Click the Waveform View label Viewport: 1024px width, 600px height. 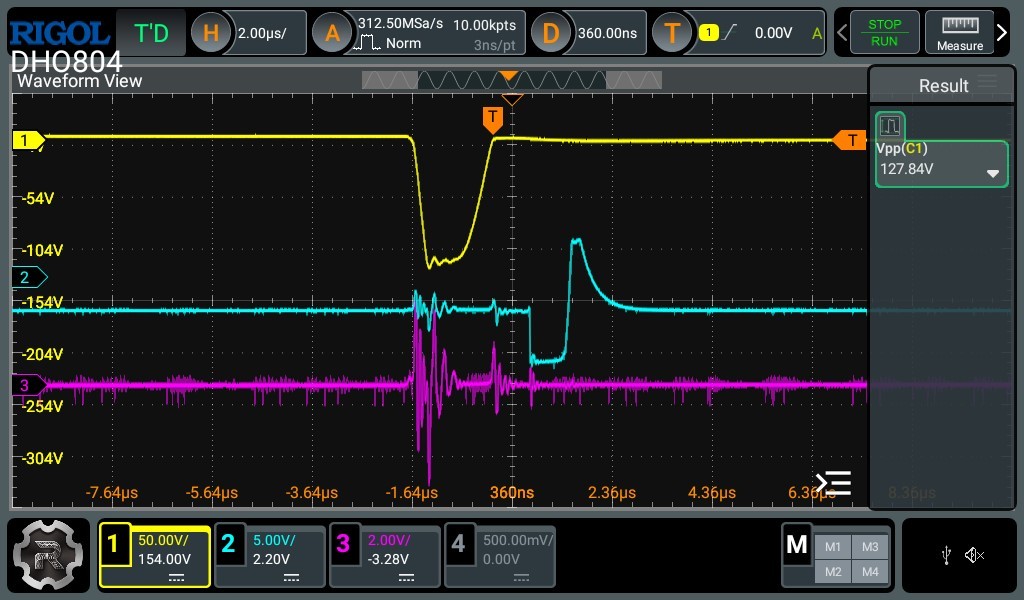click(x=79, y=81)
